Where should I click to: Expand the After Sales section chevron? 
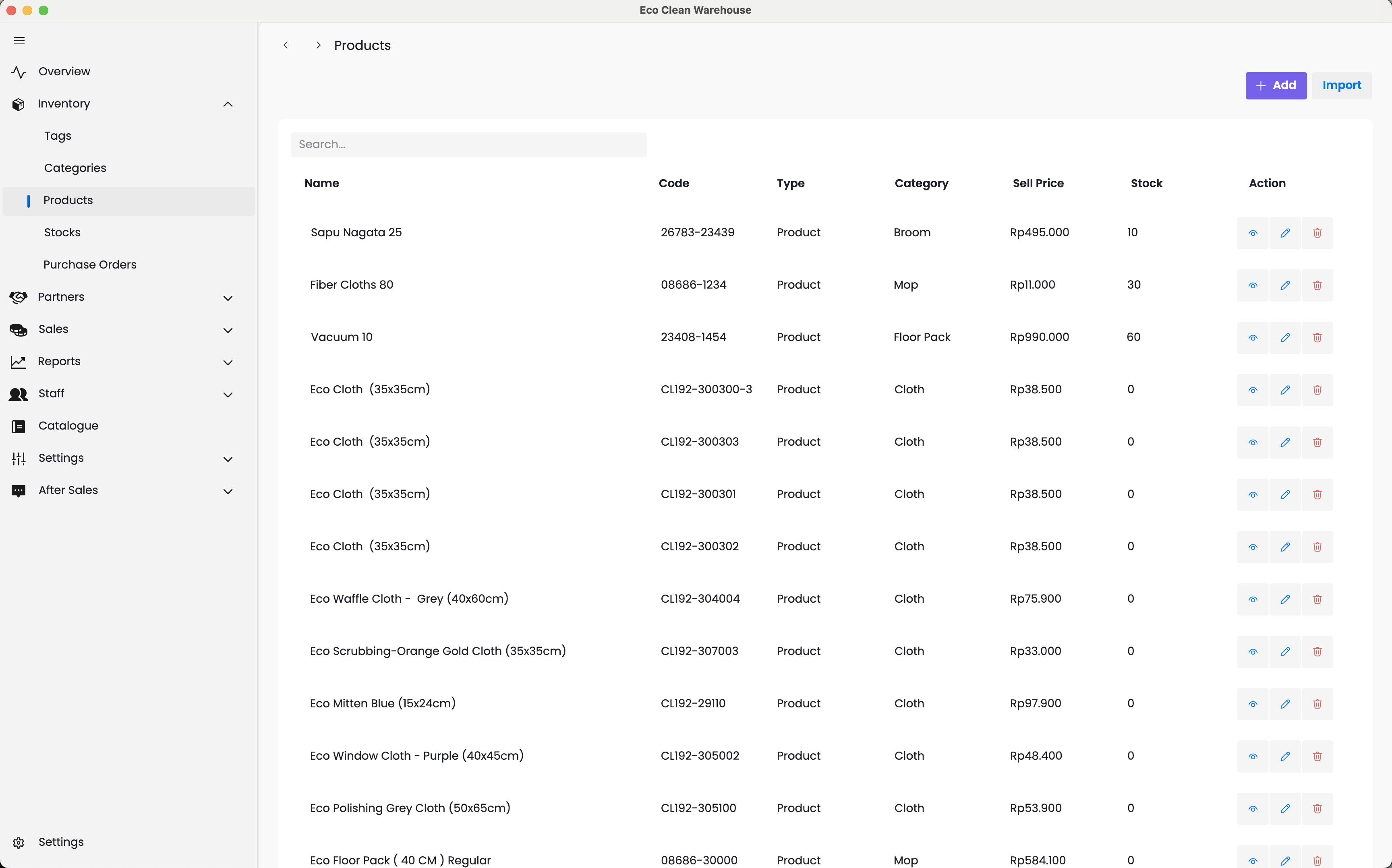point(228,491)
